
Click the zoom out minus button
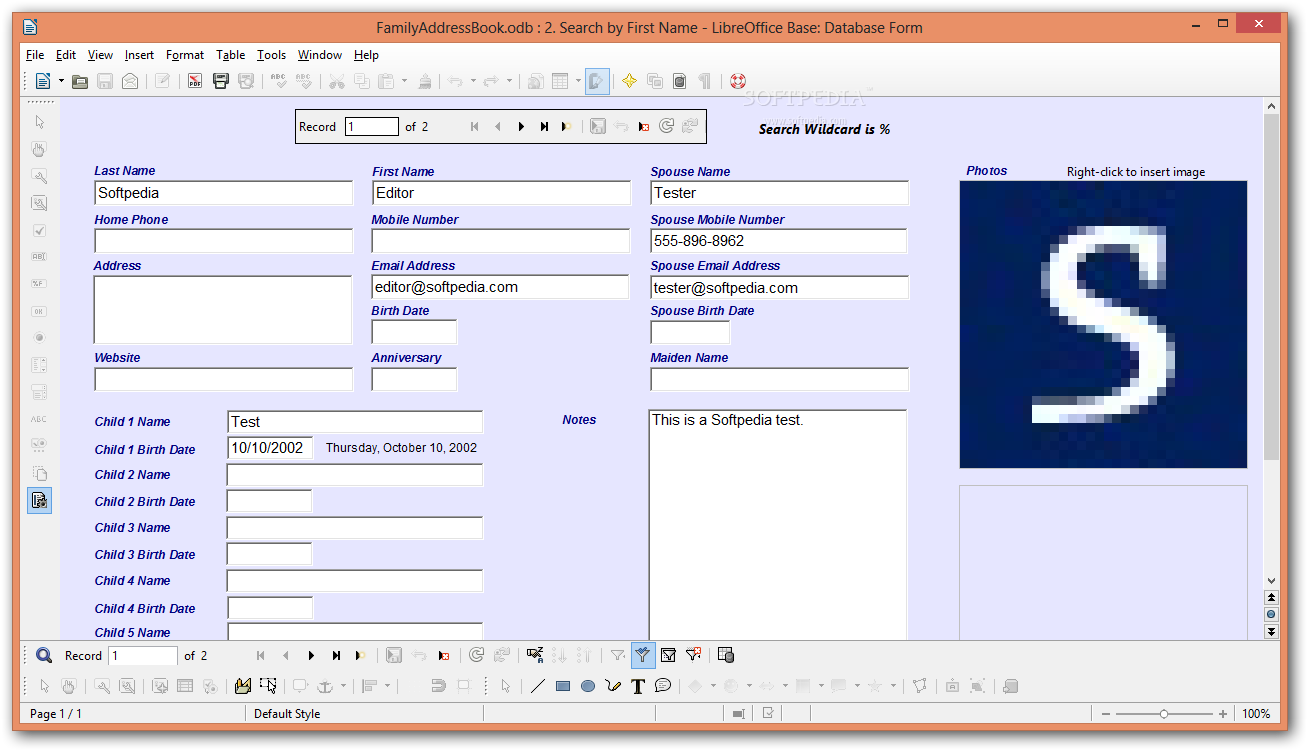tap(1105, 714)
